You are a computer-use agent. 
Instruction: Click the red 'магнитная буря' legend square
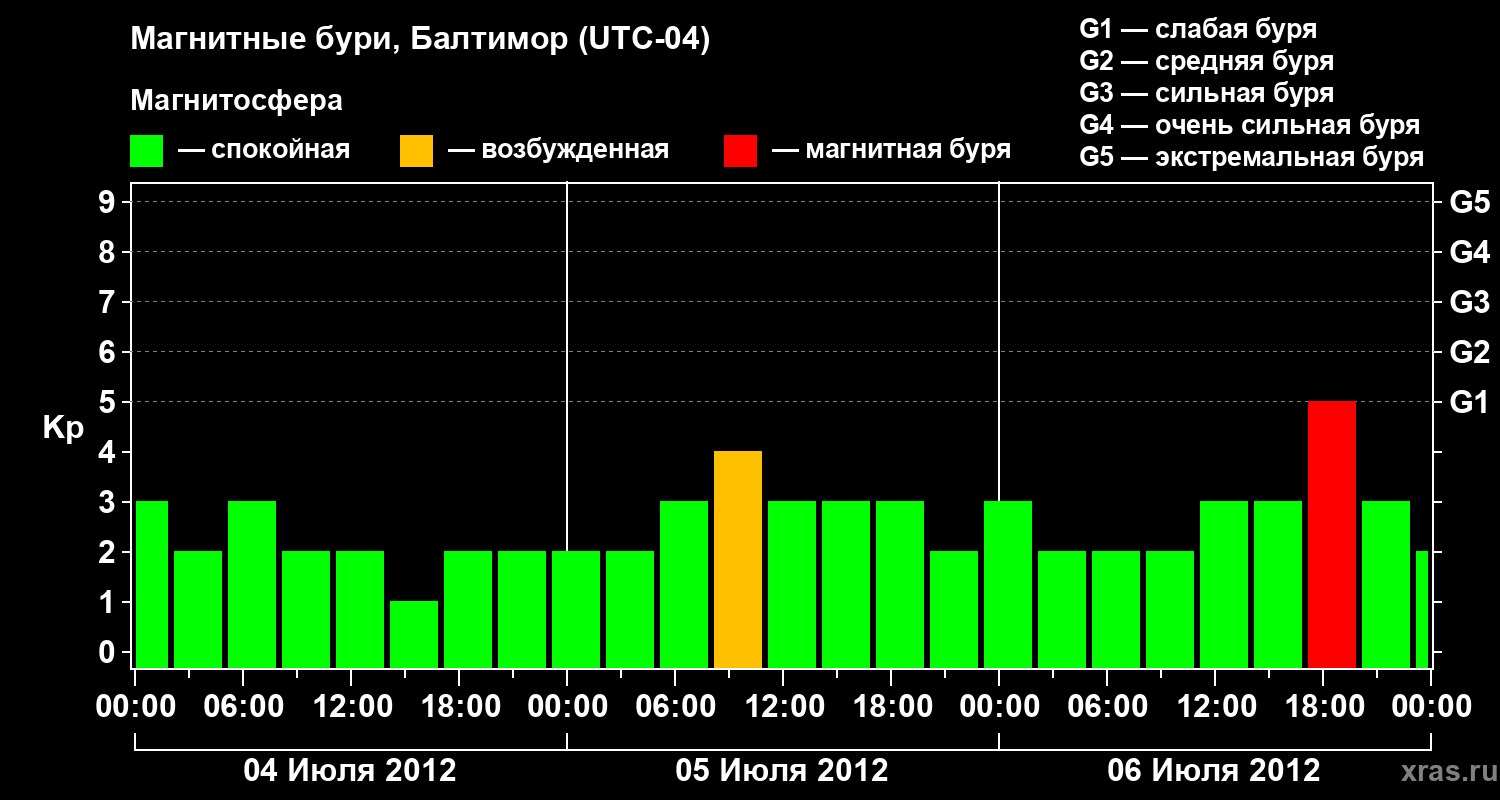tap(741, 151)
